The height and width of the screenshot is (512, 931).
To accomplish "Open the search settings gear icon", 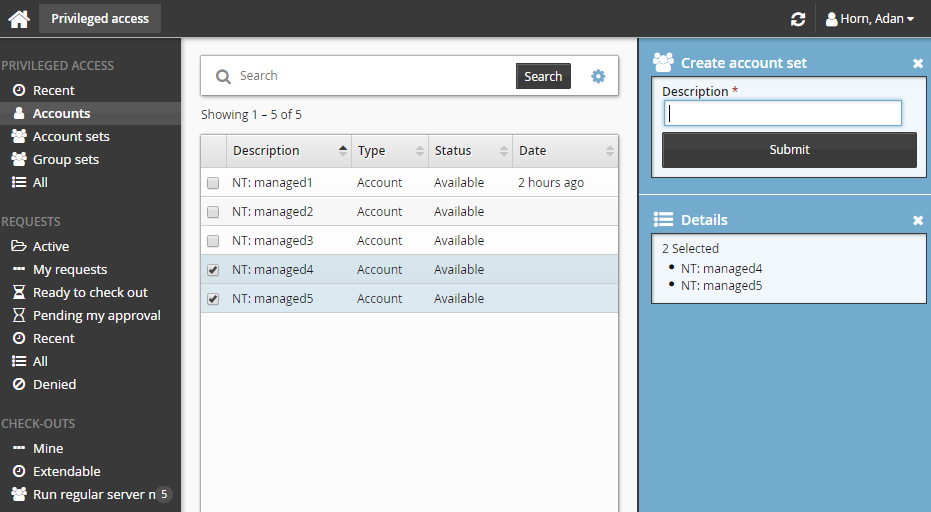I will pyautogui.click(x=598, y=76).
